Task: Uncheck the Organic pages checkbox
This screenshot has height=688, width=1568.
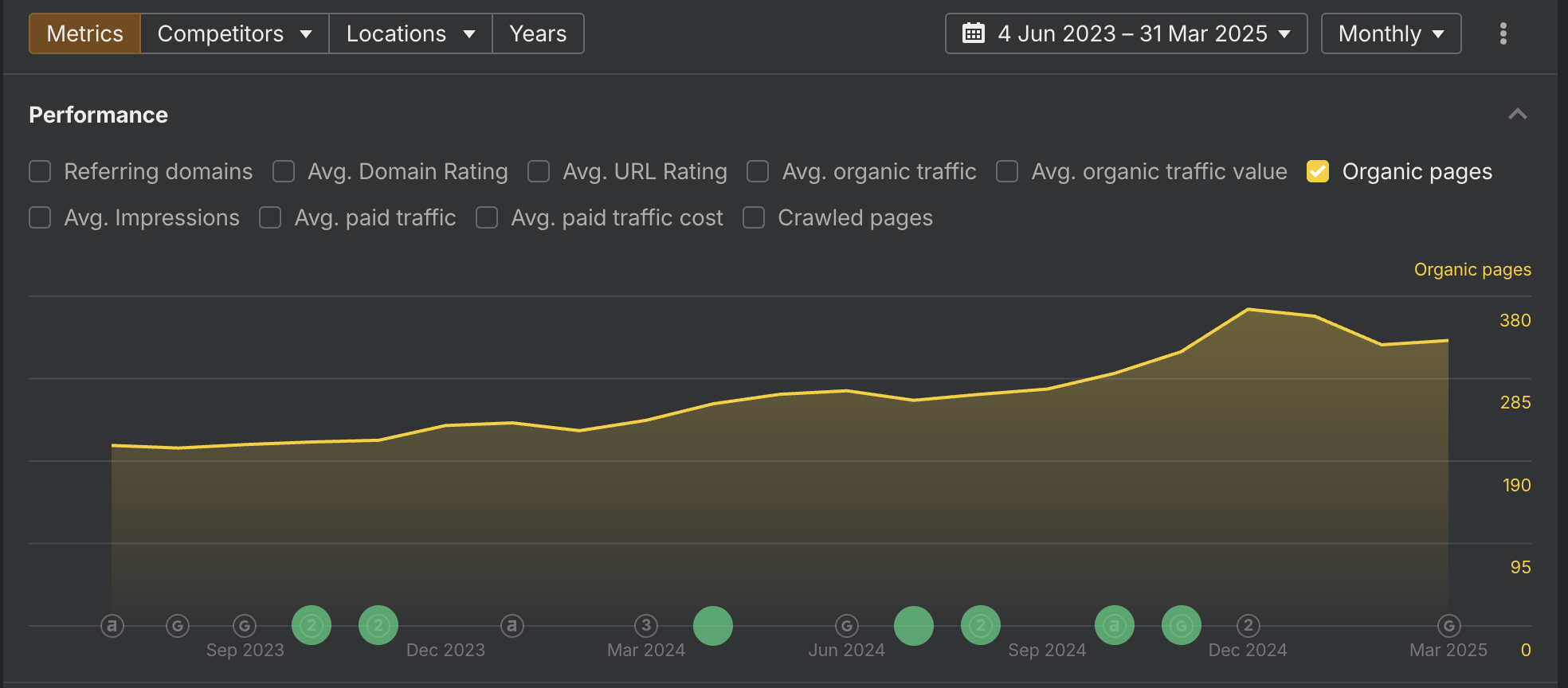Action: click(1318, 171)
